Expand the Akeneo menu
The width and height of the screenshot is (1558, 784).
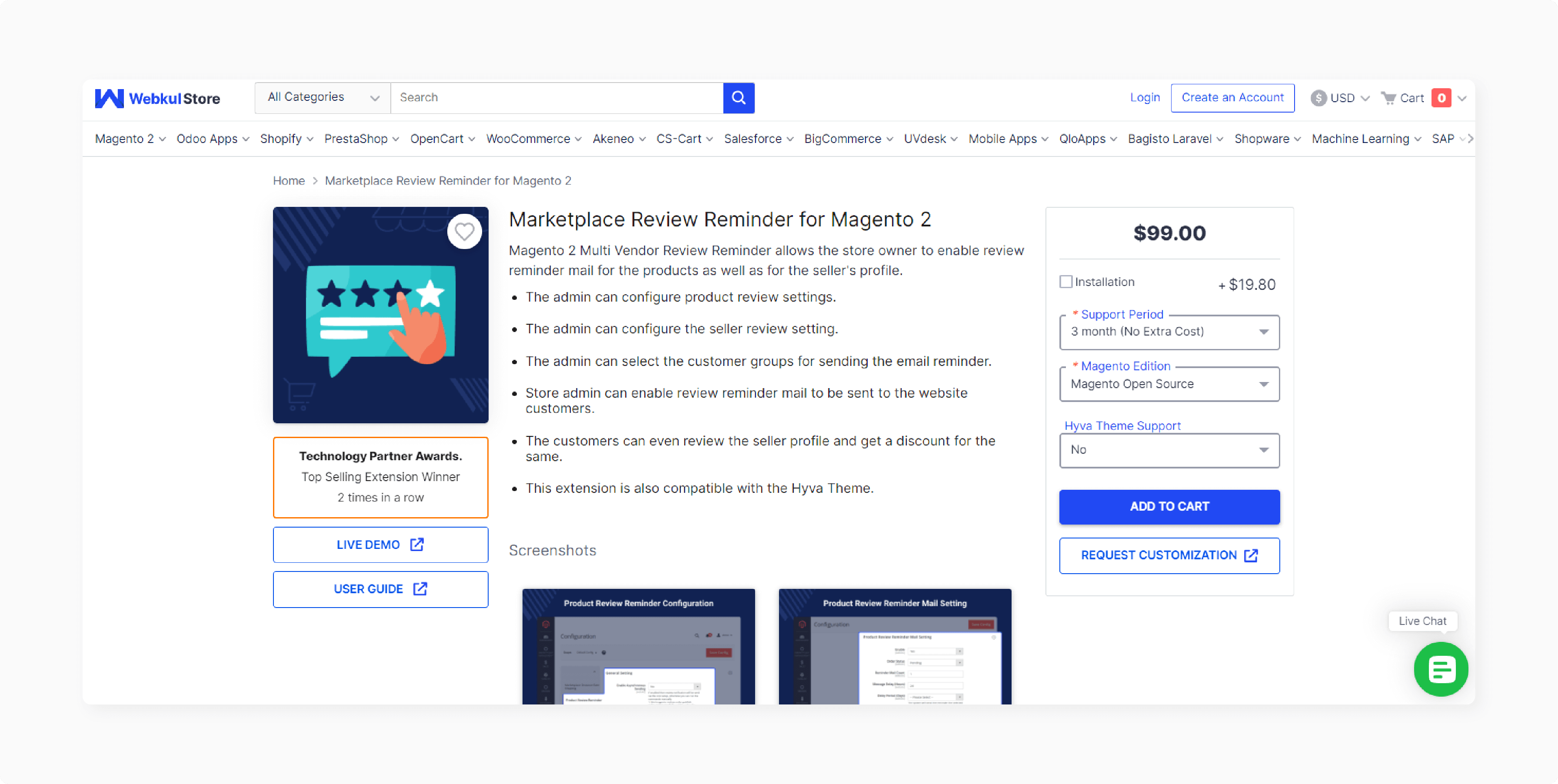point(619,139)
